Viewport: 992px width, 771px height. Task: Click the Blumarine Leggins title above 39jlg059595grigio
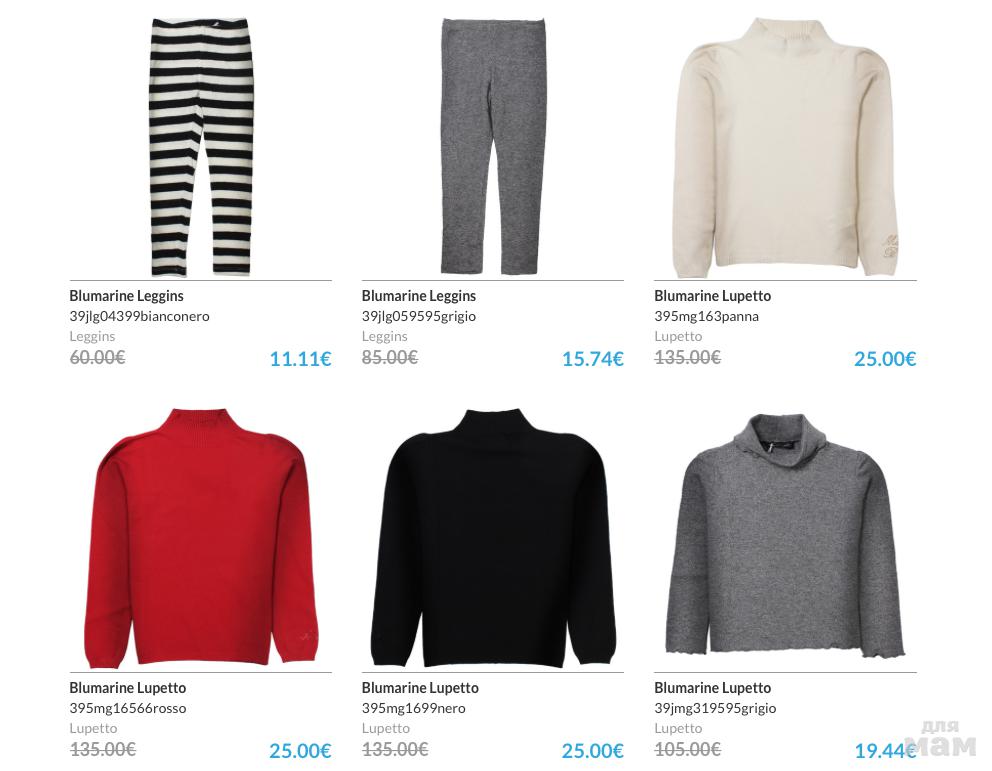(x=419, y=296)
